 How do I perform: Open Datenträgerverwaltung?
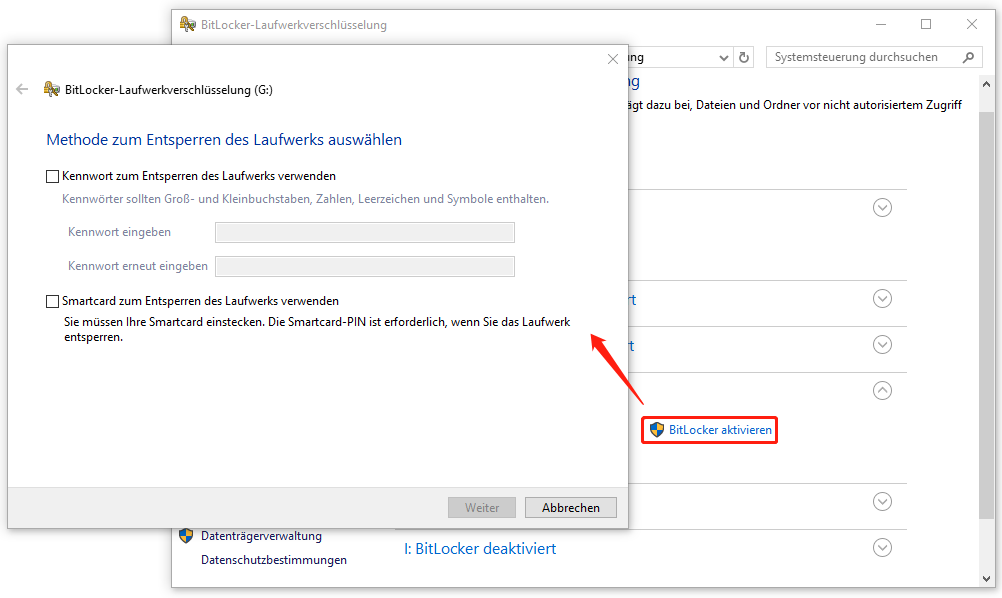pos(262,536)
